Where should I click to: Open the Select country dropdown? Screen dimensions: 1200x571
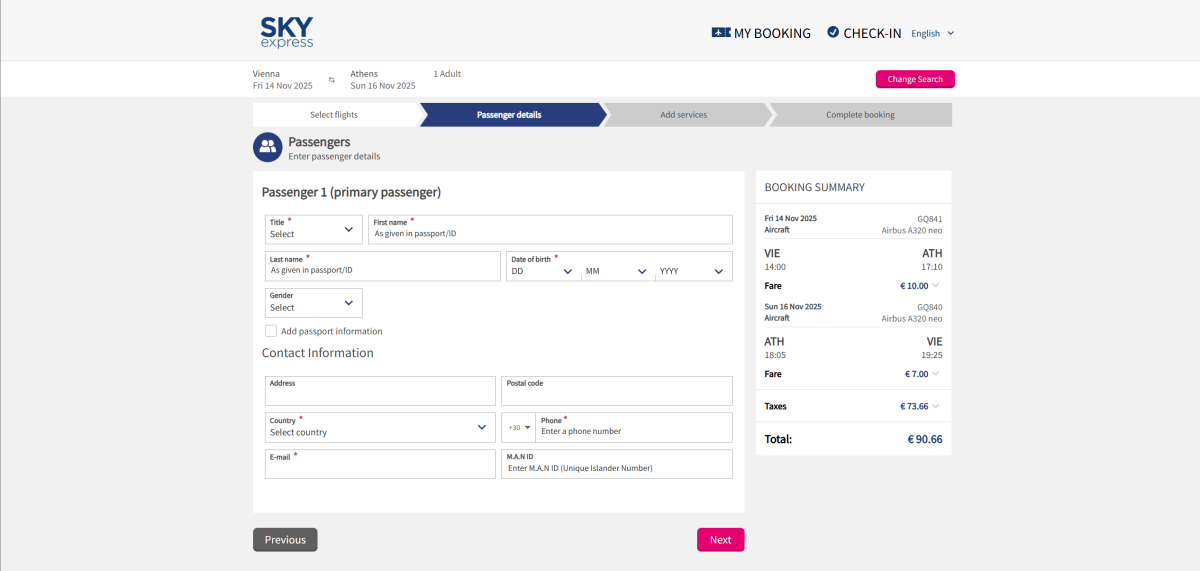[x=380, y=427]
